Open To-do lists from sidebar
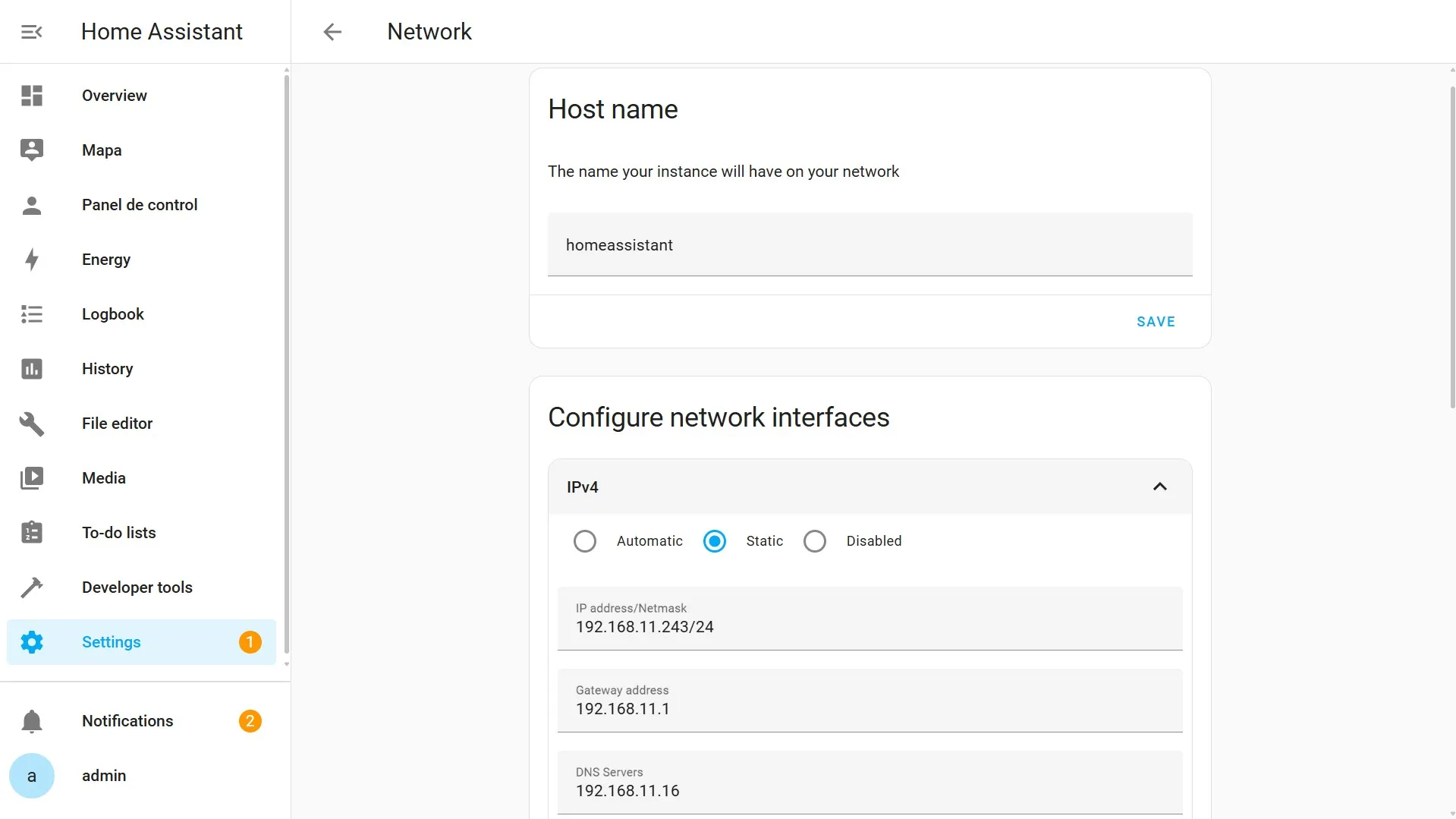This screenshot has width=1456, height=819. [x=141, y=533]
